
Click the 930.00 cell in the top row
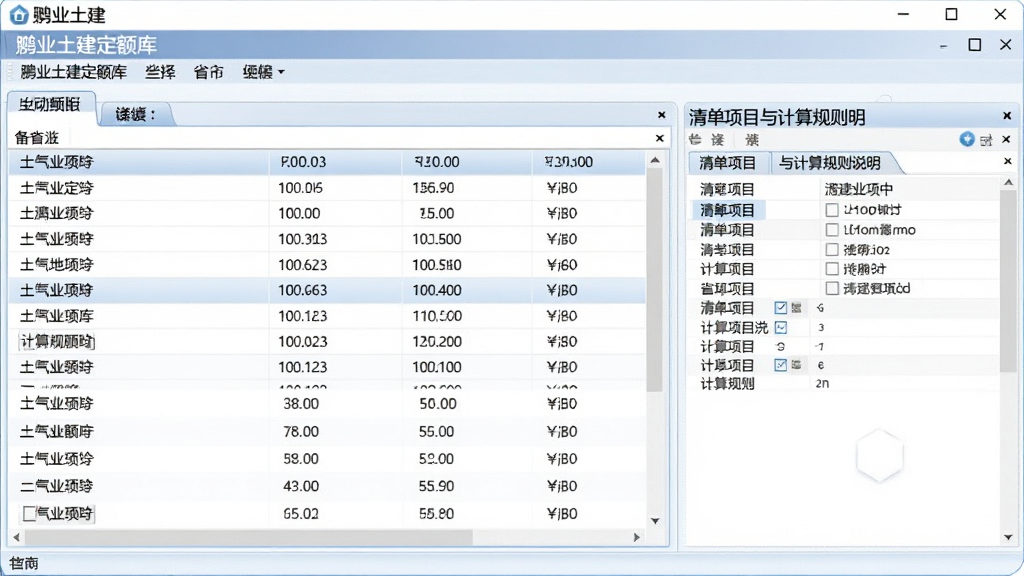437,162
